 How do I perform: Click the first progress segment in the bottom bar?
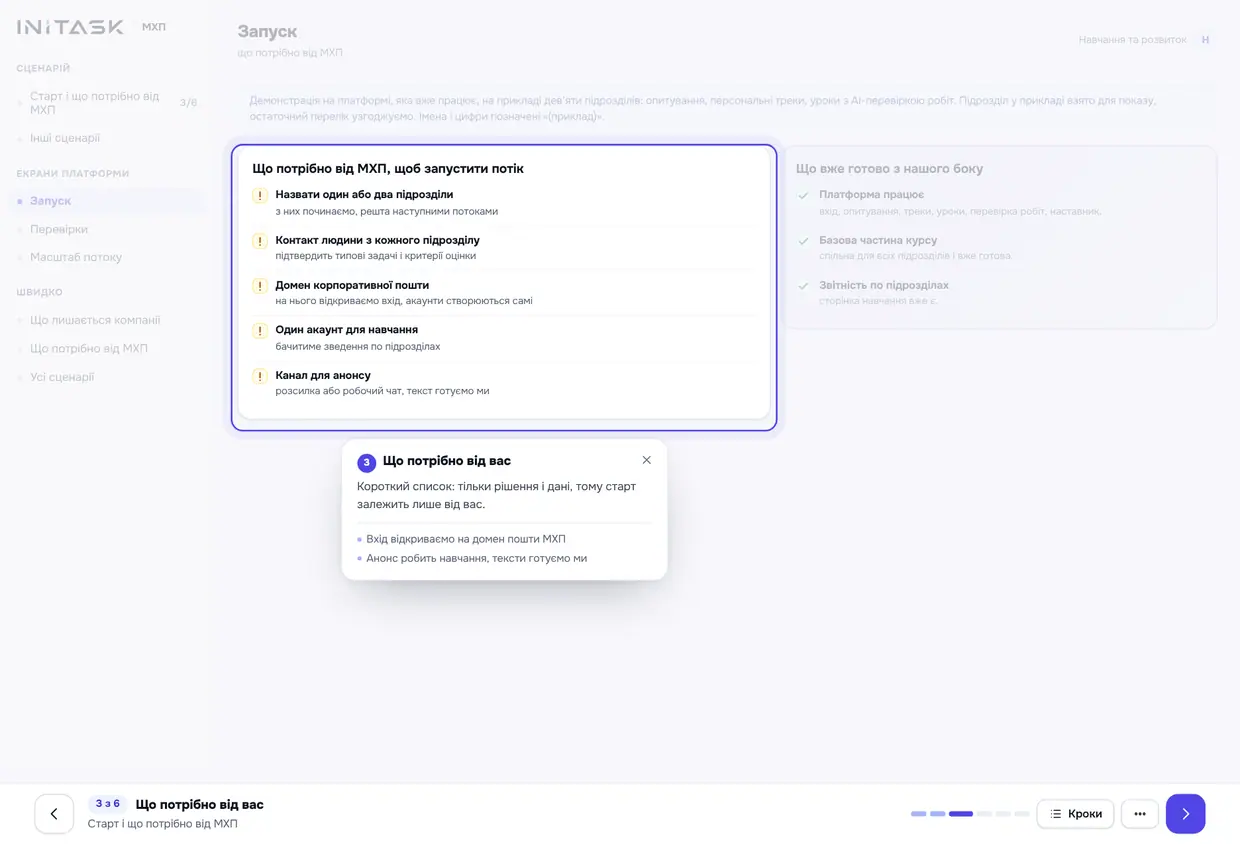point(919,814)
